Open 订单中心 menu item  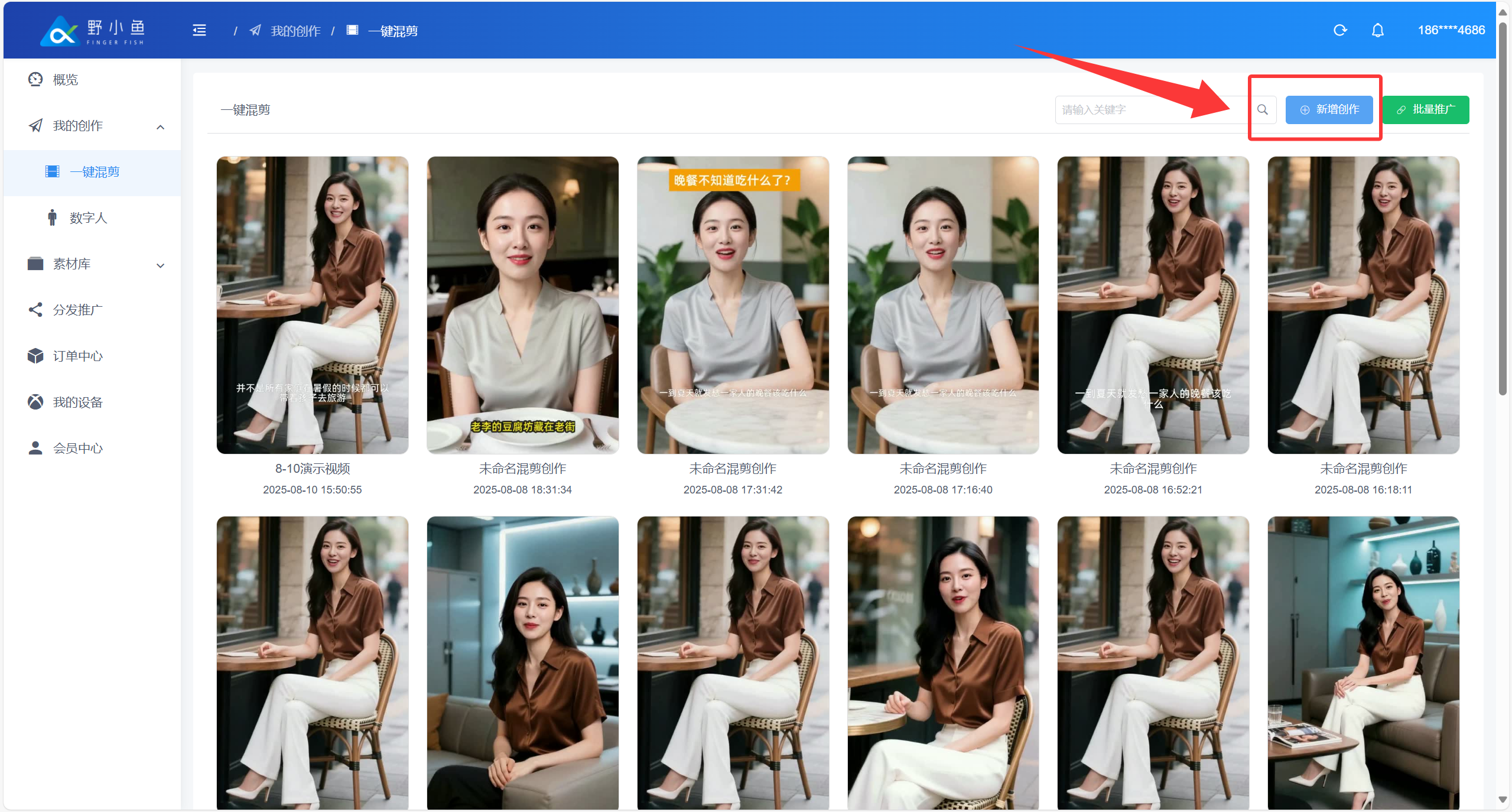pyautogui.click(x=77, y=356)
